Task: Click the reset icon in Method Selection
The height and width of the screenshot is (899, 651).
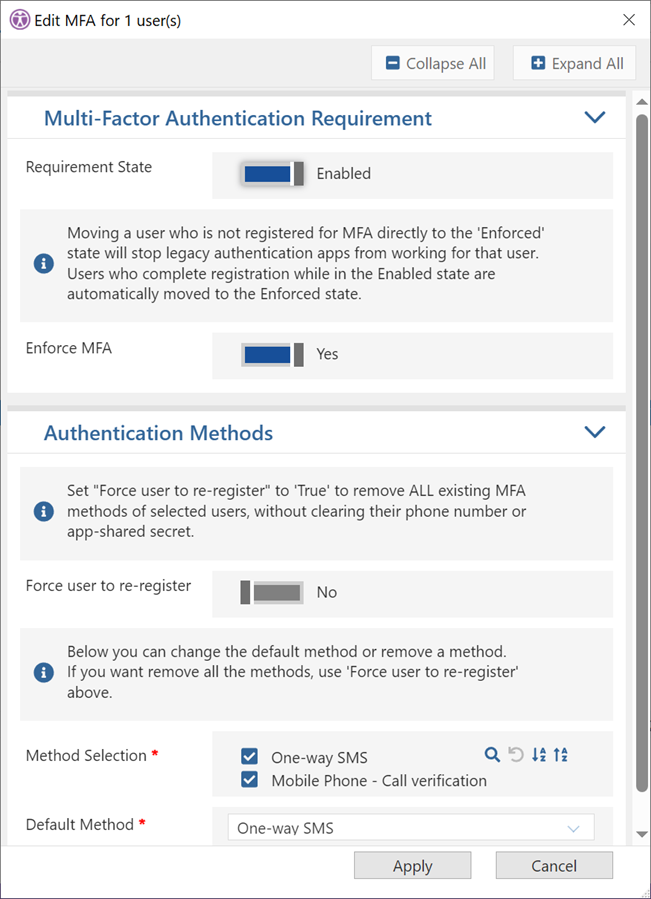Action: [x=516, y=755]
